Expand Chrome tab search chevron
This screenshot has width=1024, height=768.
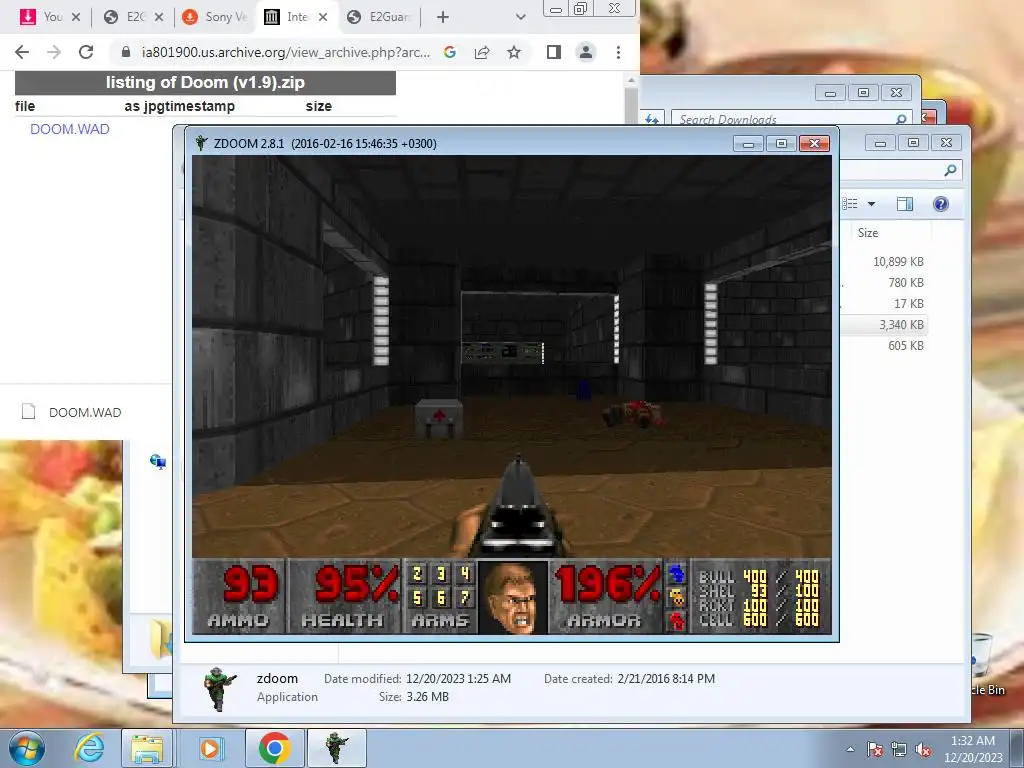pos(520,17)
